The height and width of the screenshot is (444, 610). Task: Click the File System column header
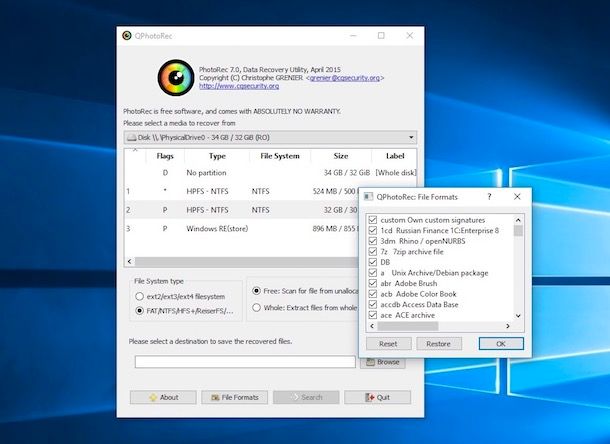tap(280, 156)
